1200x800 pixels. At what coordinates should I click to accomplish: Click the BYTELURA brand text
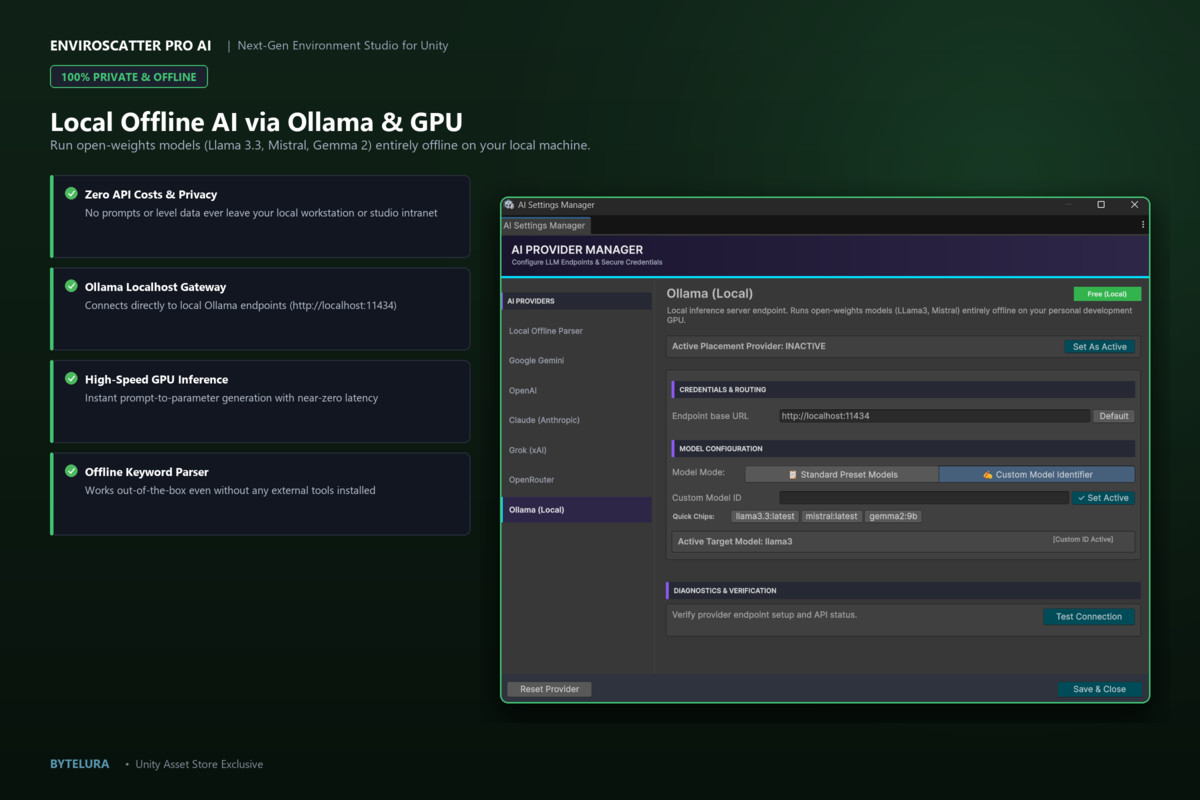80,764
